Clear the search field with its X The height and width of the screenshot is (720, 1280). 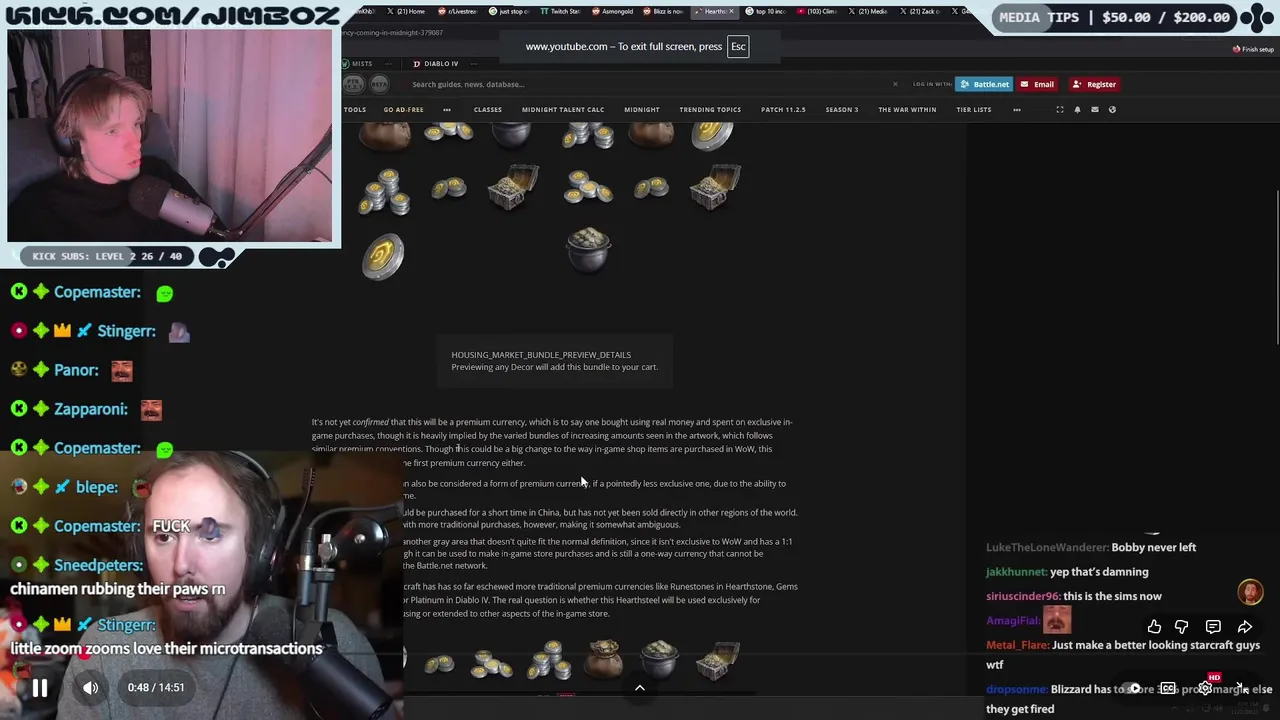[895, 84]
